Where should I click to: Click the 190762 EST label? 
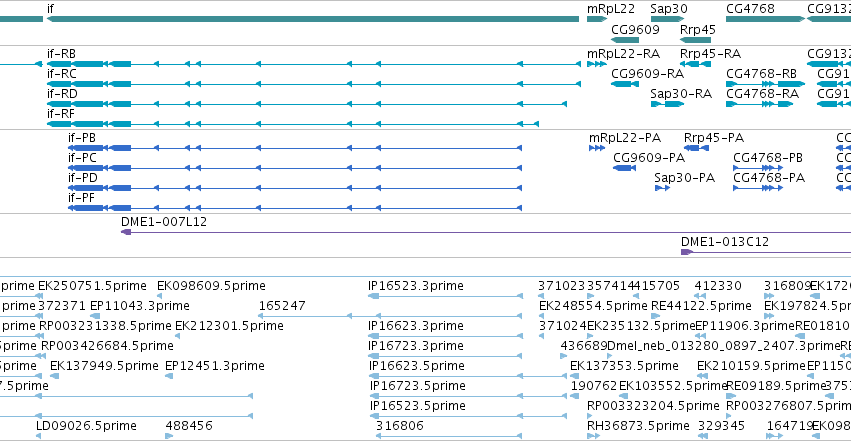(x=594, y=386)
